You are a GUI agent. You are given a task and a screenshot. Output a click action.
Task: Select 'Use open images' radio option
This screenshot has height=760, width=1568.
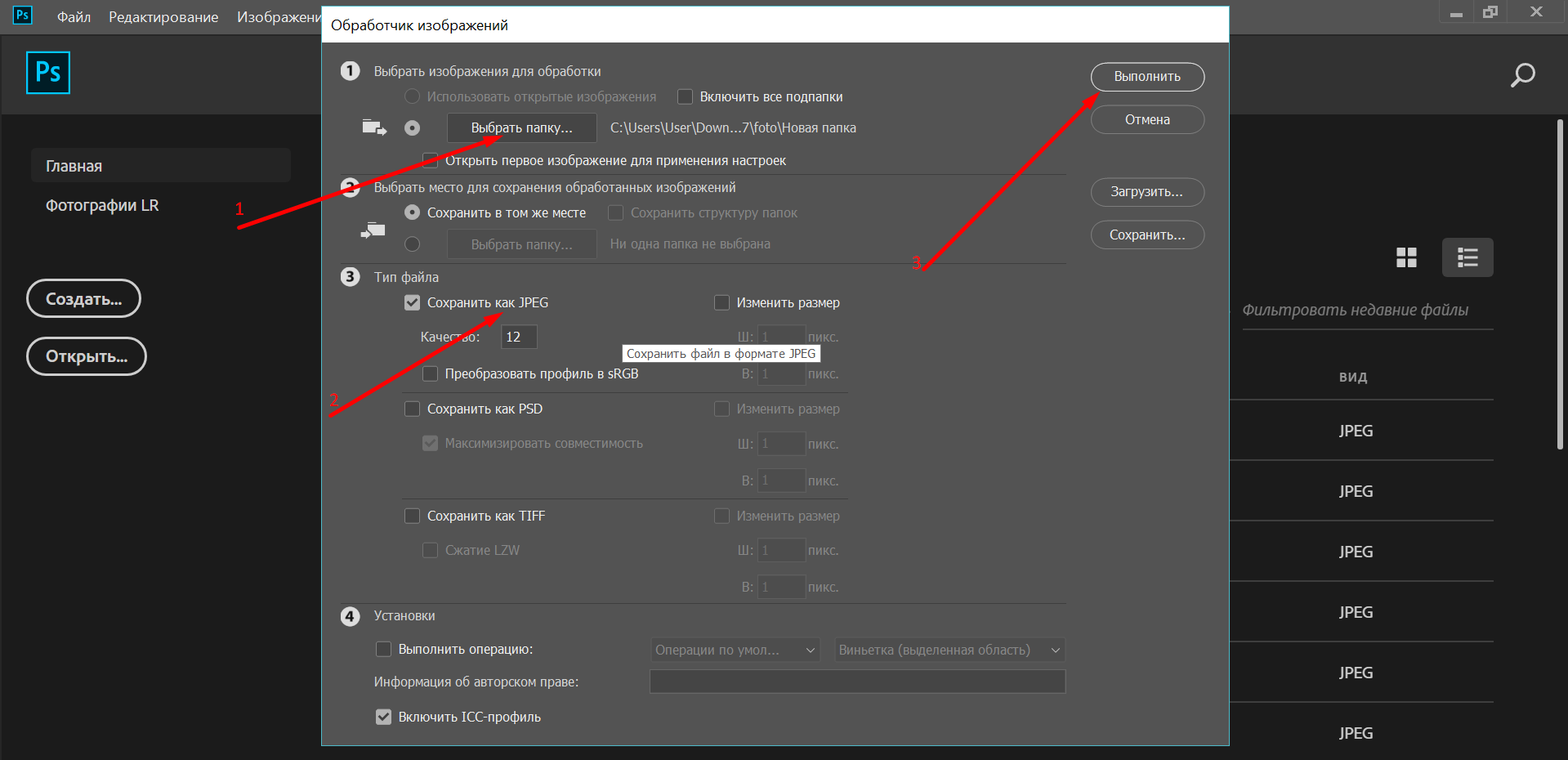click(413, 96)
